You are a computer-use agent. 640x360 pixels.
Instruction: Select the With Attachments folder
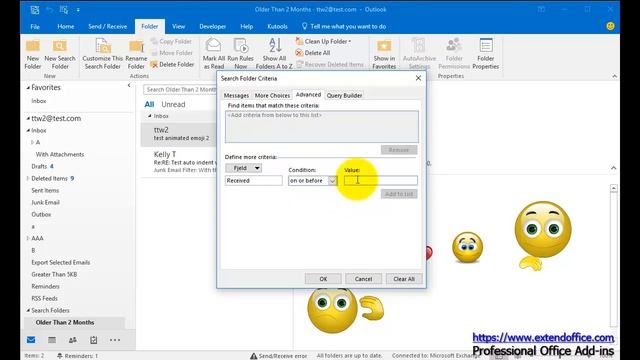pos(60,154)
